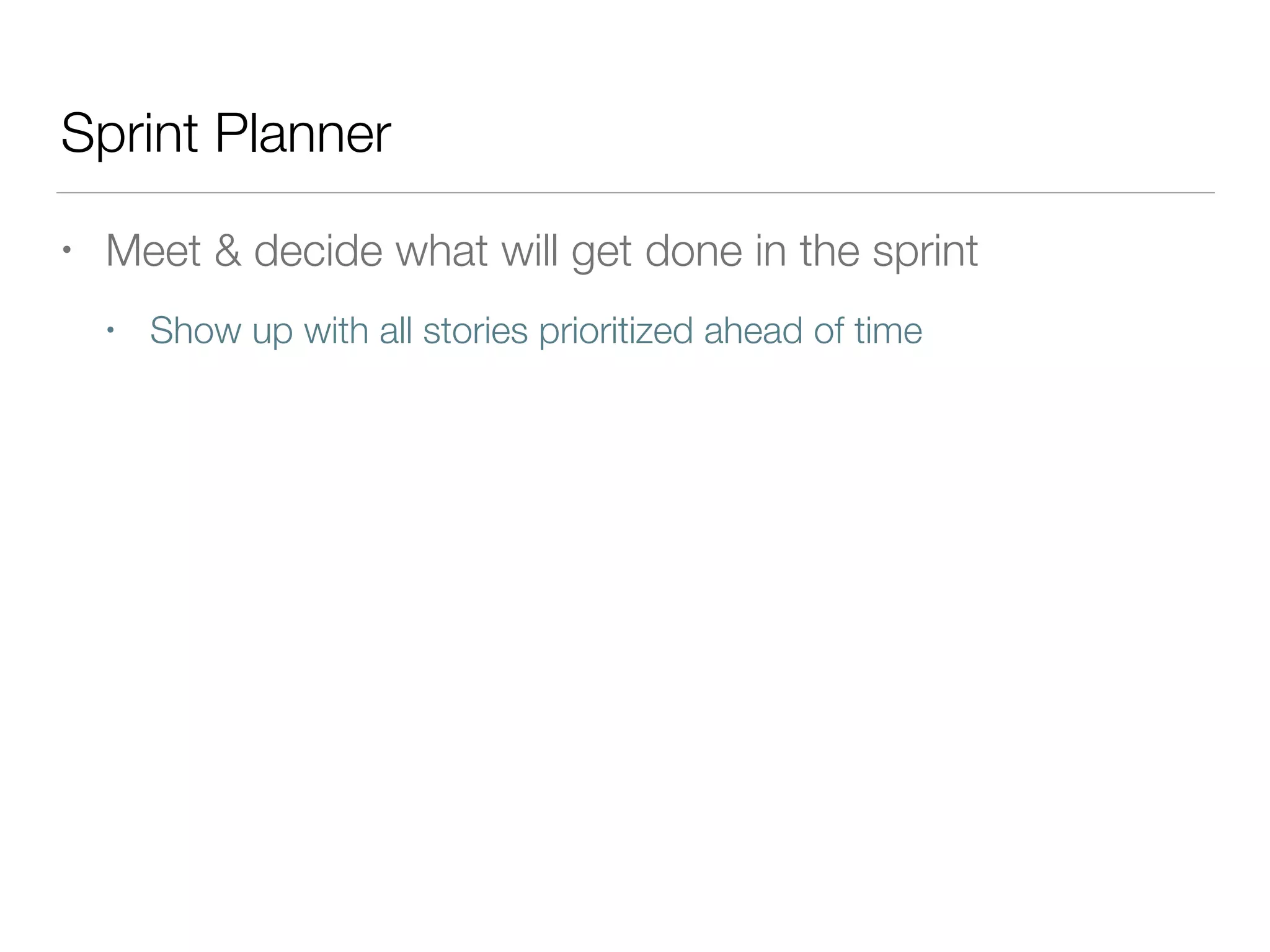Select the sub-bullet dot before "Show up"

pyautogui.click(x=110, y=330)
